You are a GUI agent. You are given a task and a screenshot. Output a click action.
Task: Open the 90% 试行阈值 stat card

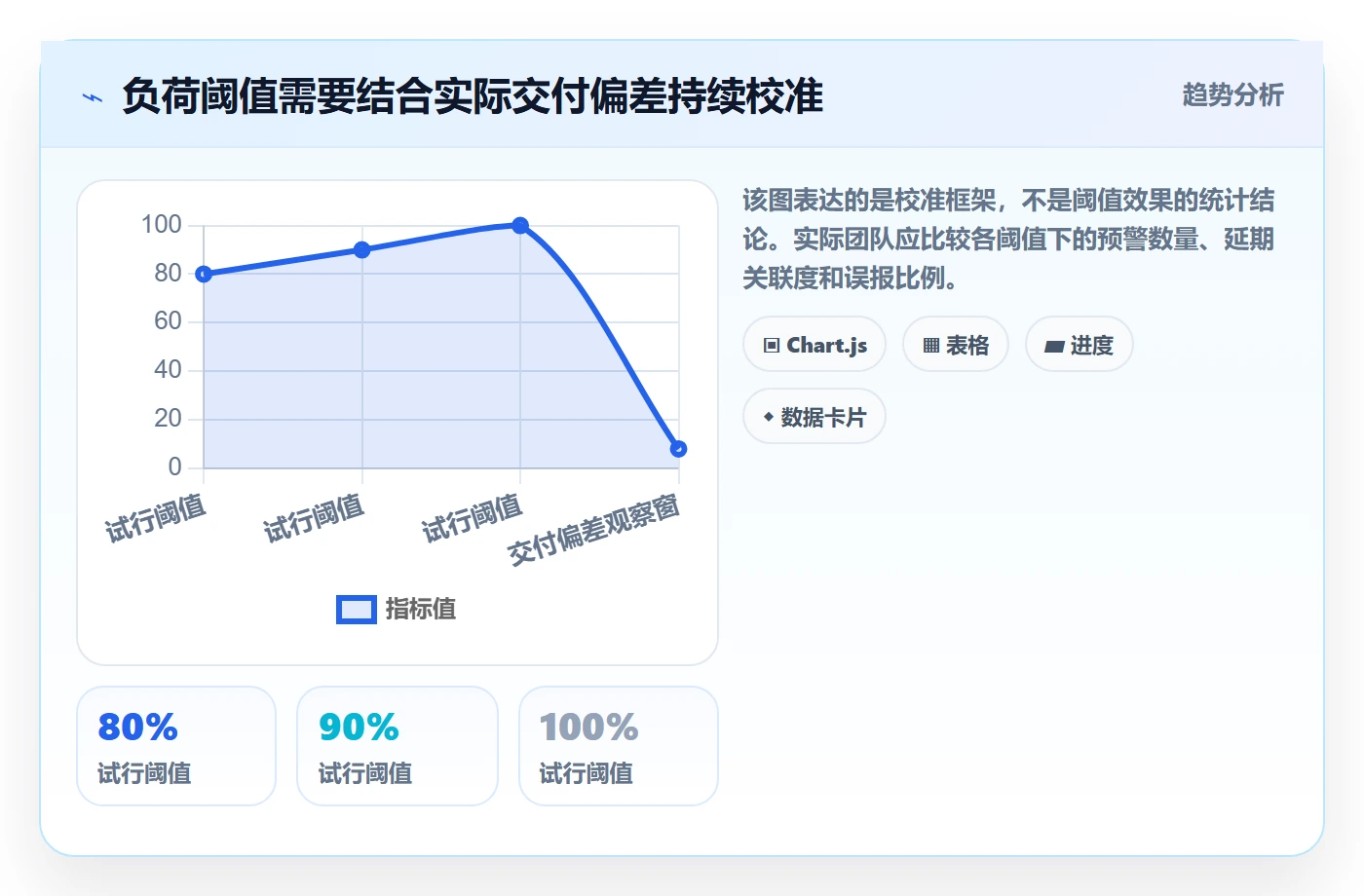point(398,746)
